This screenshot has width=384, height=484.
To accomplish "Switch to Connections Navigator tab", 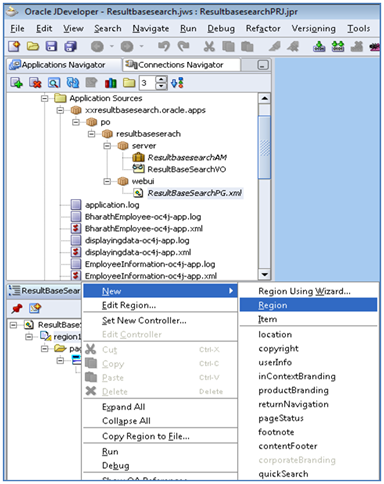I will click(181, 65).
